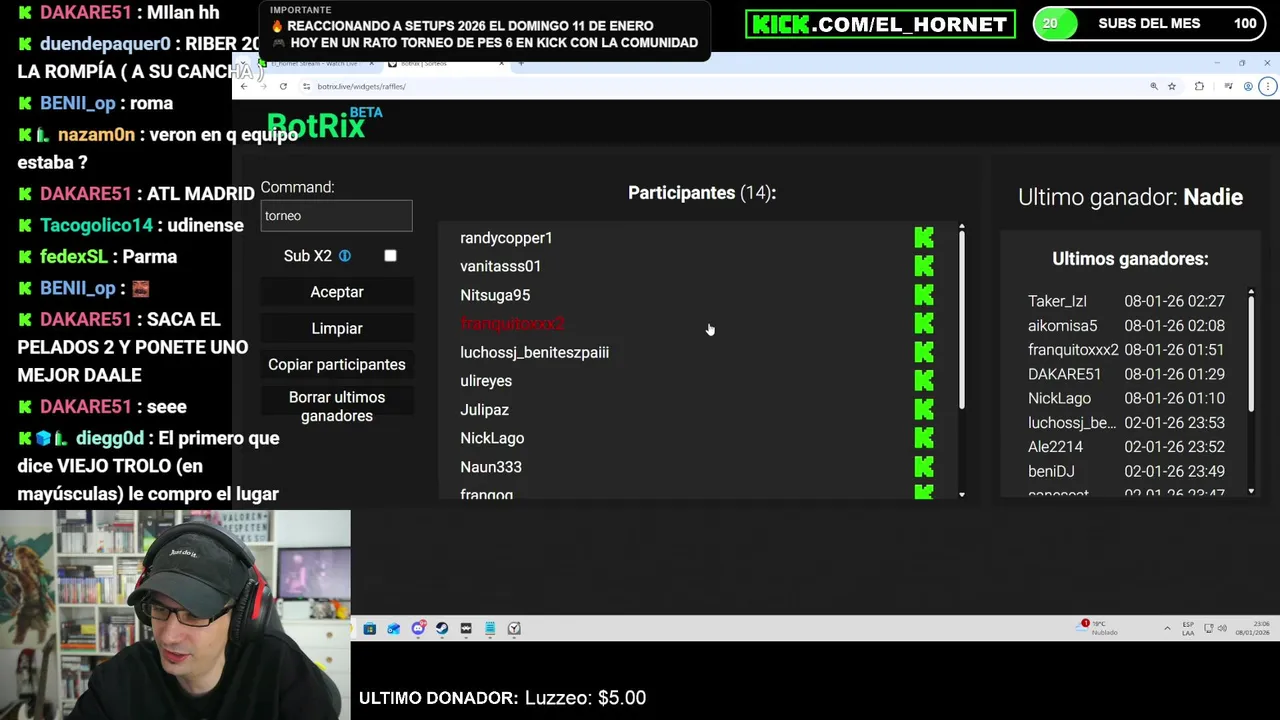The image size is (1280, 720).
Task: Open the browser zoom magnifier icon
Action: point(1154,86)
